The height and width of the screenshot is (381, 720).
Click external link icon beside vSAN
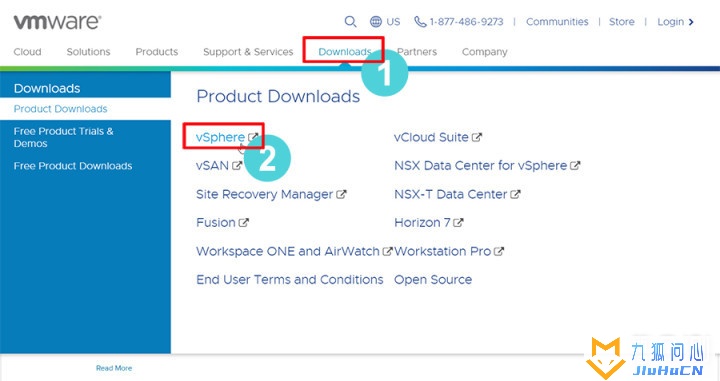236,166
